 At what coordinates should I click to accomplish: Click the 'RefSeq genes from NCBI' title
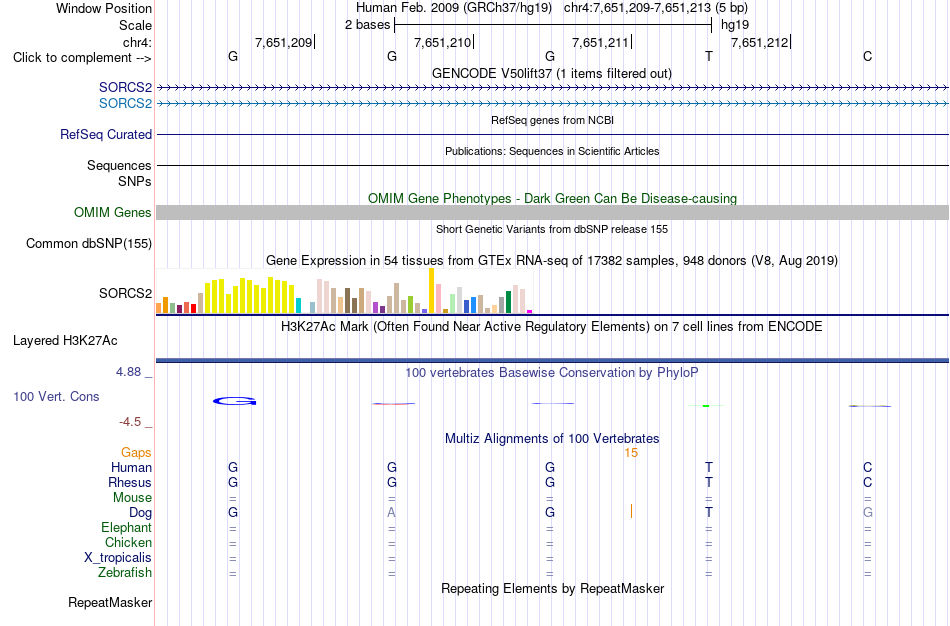(553, 120)
